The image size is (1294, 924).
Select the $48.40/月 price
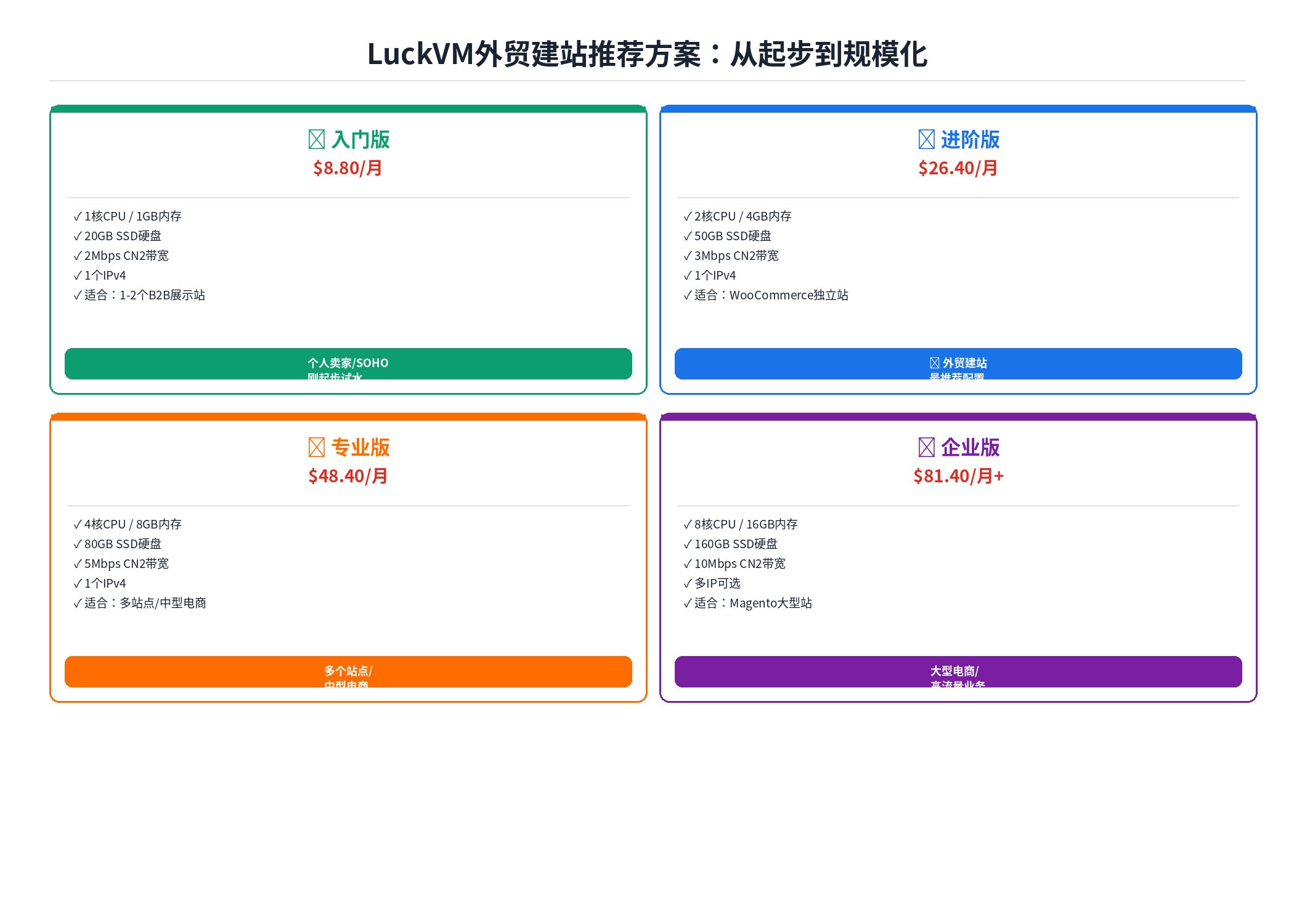click(x=348, y=476)
